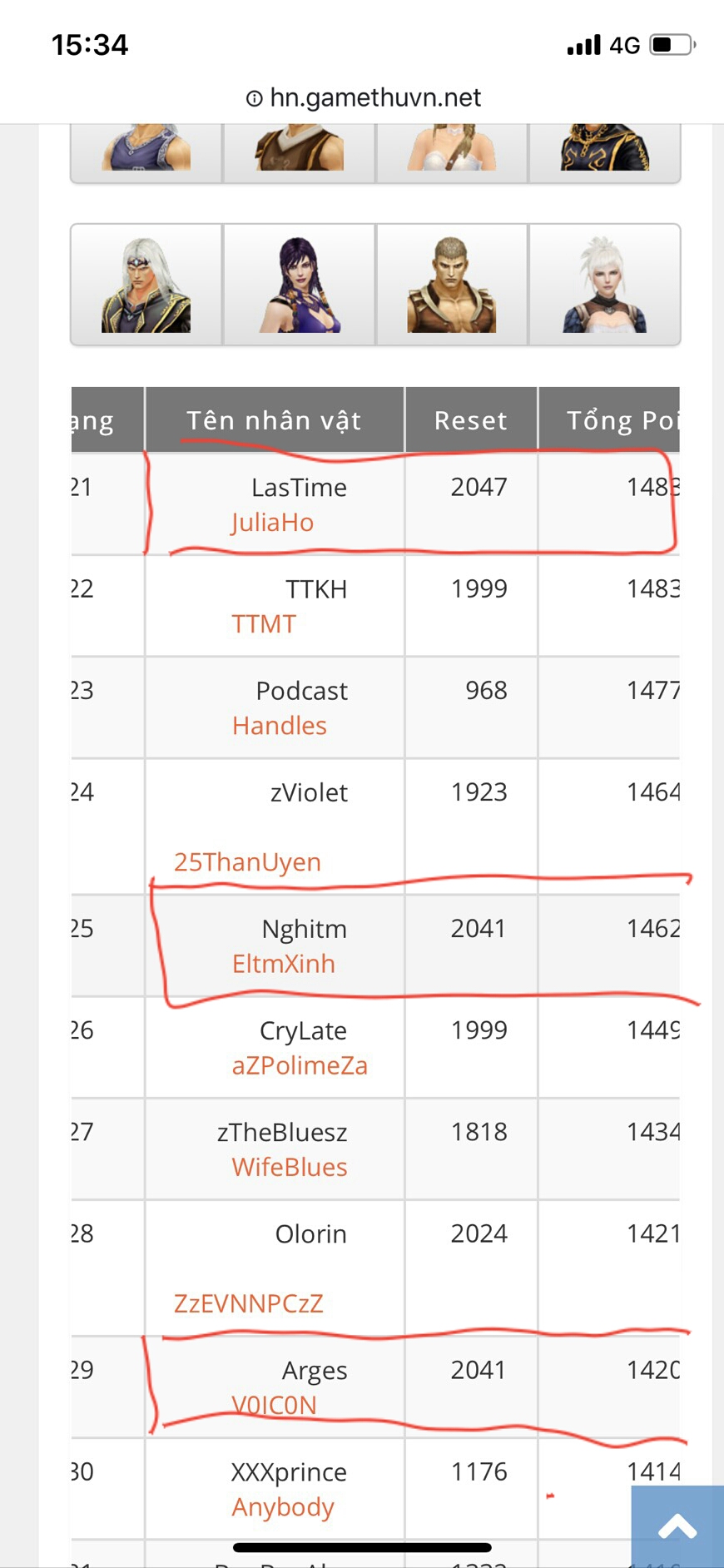724x1568 pixels.
Task: Open the EltmXinh link under Nghitm
Action: (284, 964)
